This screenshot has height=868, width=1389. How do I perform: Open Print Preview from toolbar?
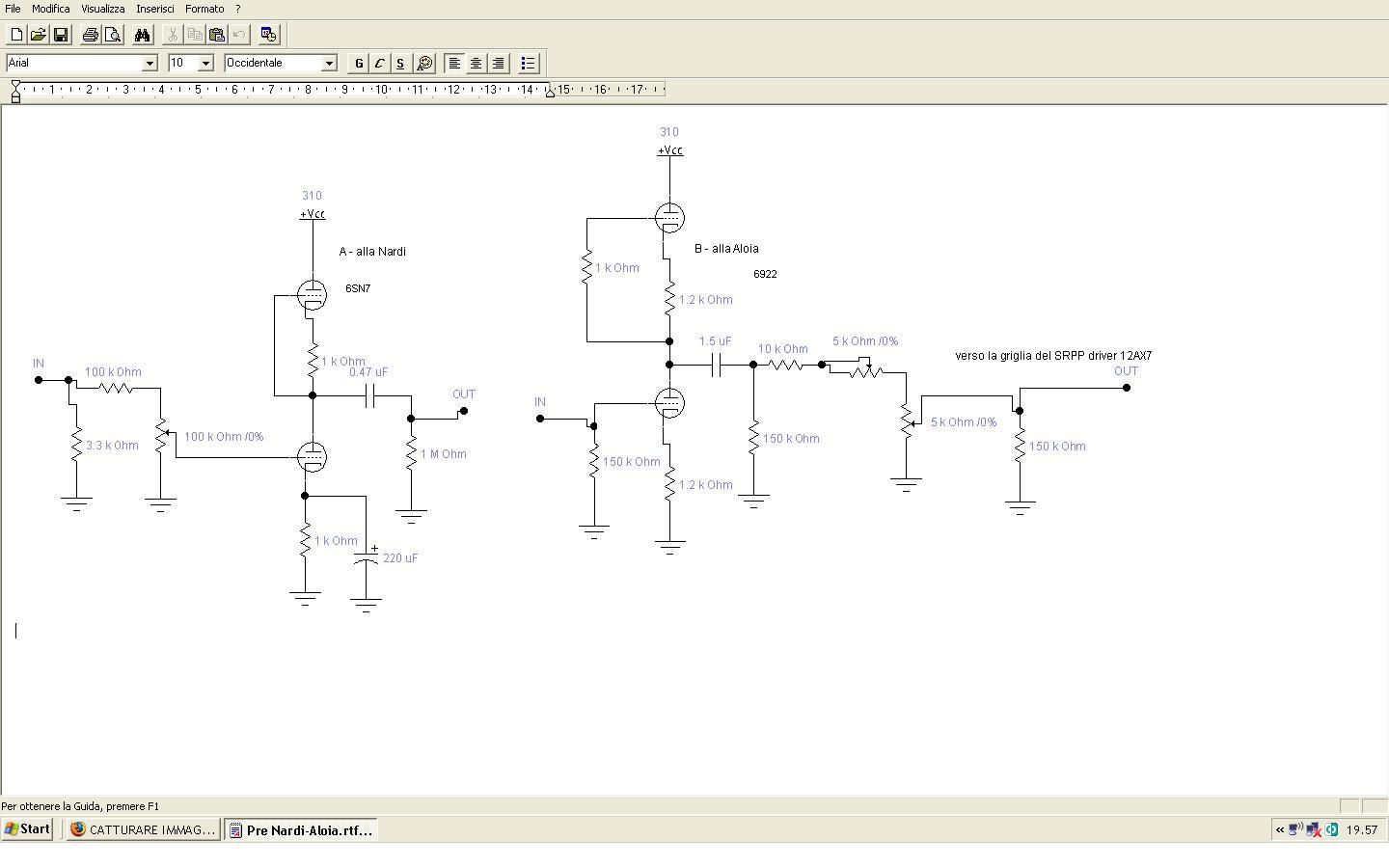tap(113, 35)
